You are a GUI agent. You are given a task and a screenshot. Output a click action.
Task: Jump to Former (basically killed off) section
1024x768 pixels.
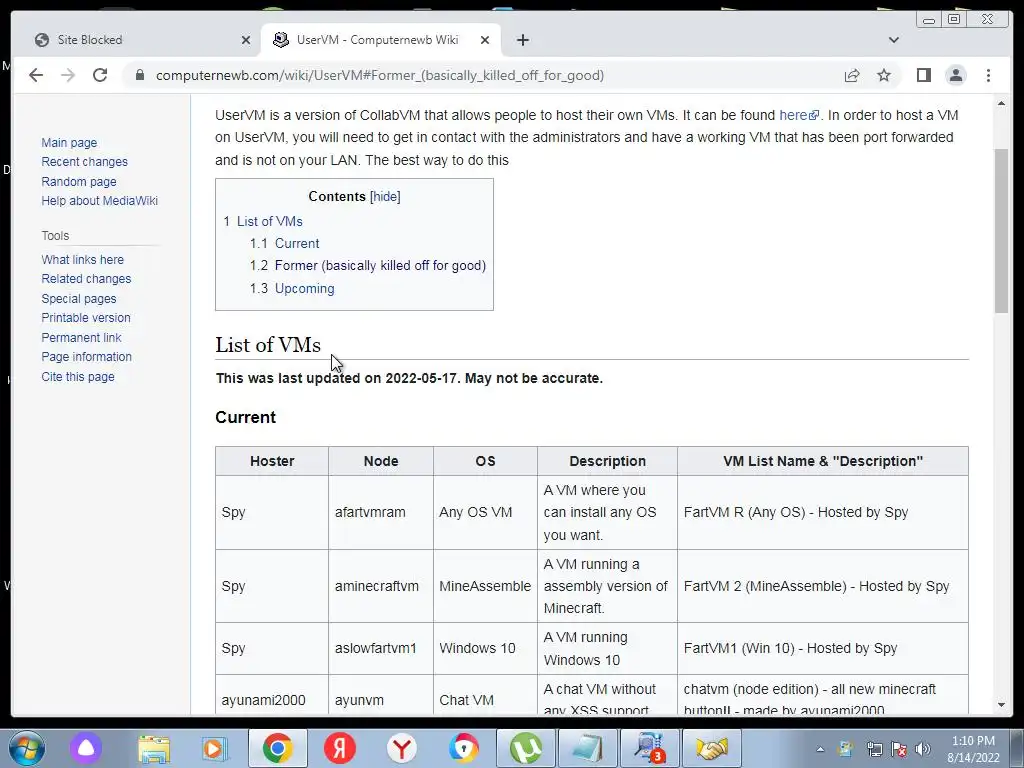coord(380,265)
